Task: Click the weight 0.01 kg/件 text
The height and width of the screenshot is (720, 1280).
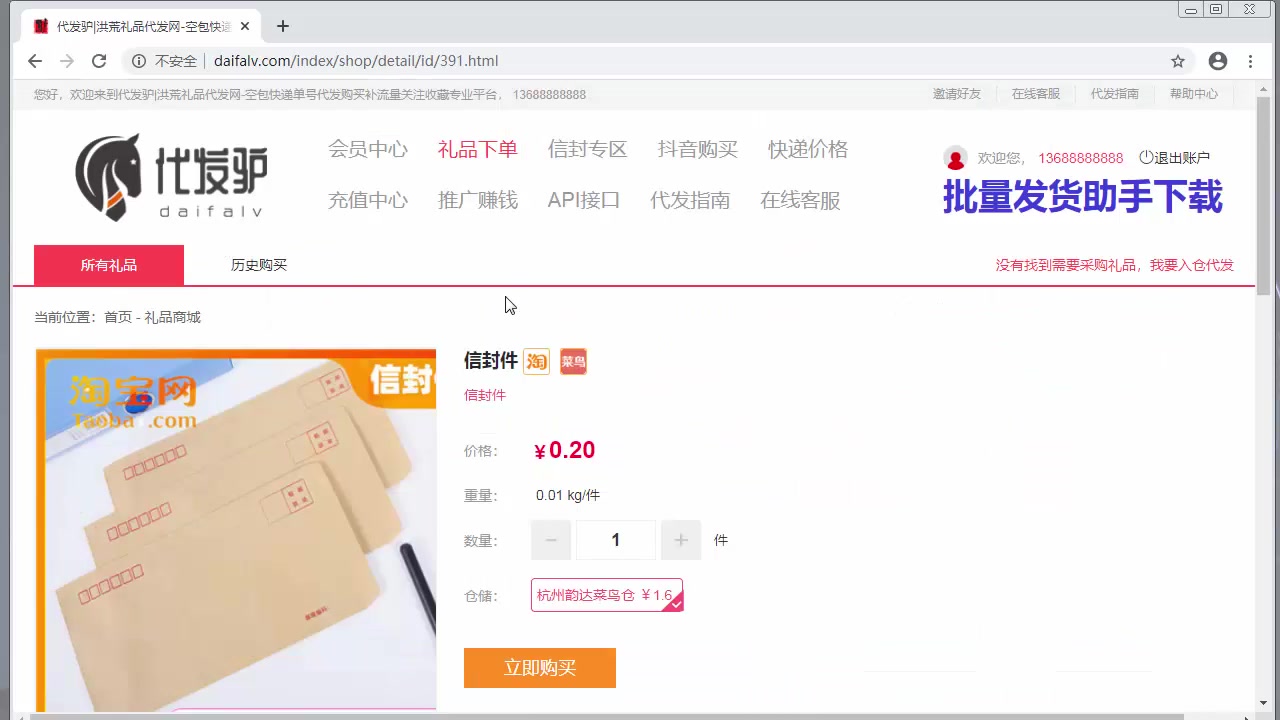Action: point(568,495)
